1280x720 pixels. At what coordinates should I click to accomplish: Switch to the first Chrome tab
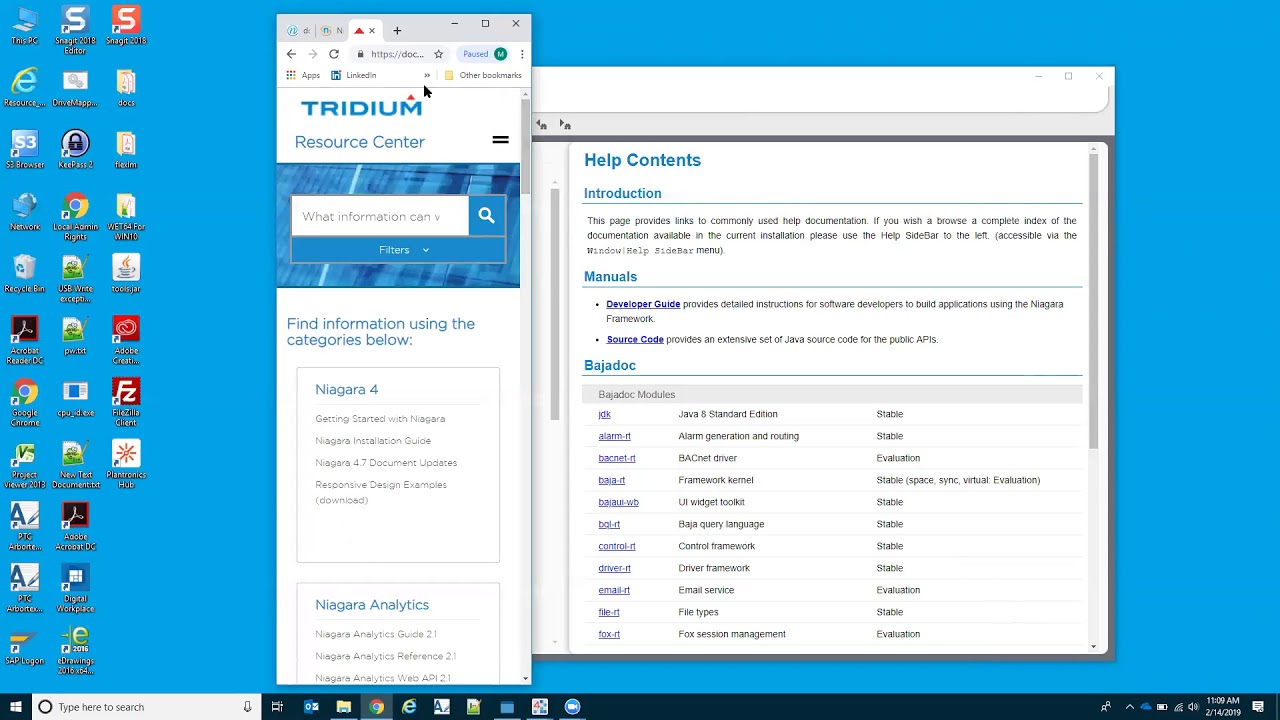(299, 31)
